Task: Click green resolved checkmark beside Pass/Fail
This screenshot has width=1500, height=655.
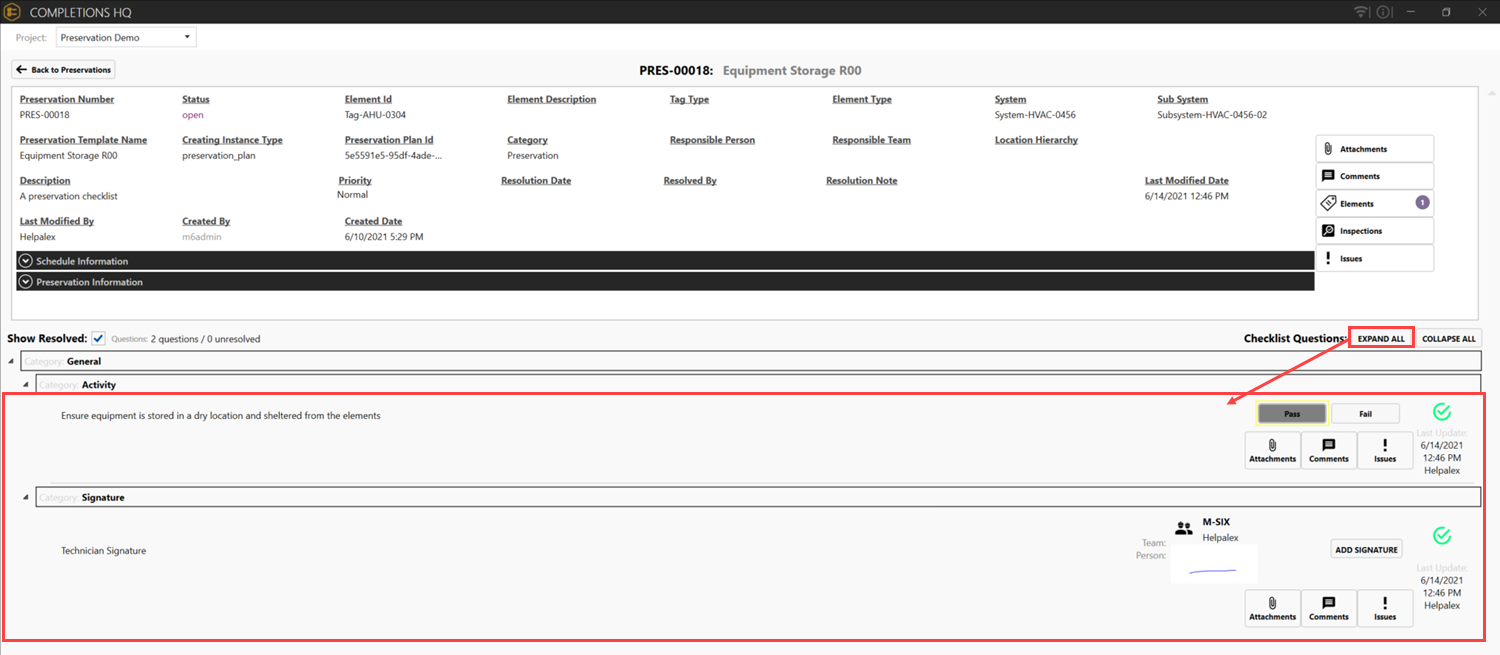Action: point(1441,411)
